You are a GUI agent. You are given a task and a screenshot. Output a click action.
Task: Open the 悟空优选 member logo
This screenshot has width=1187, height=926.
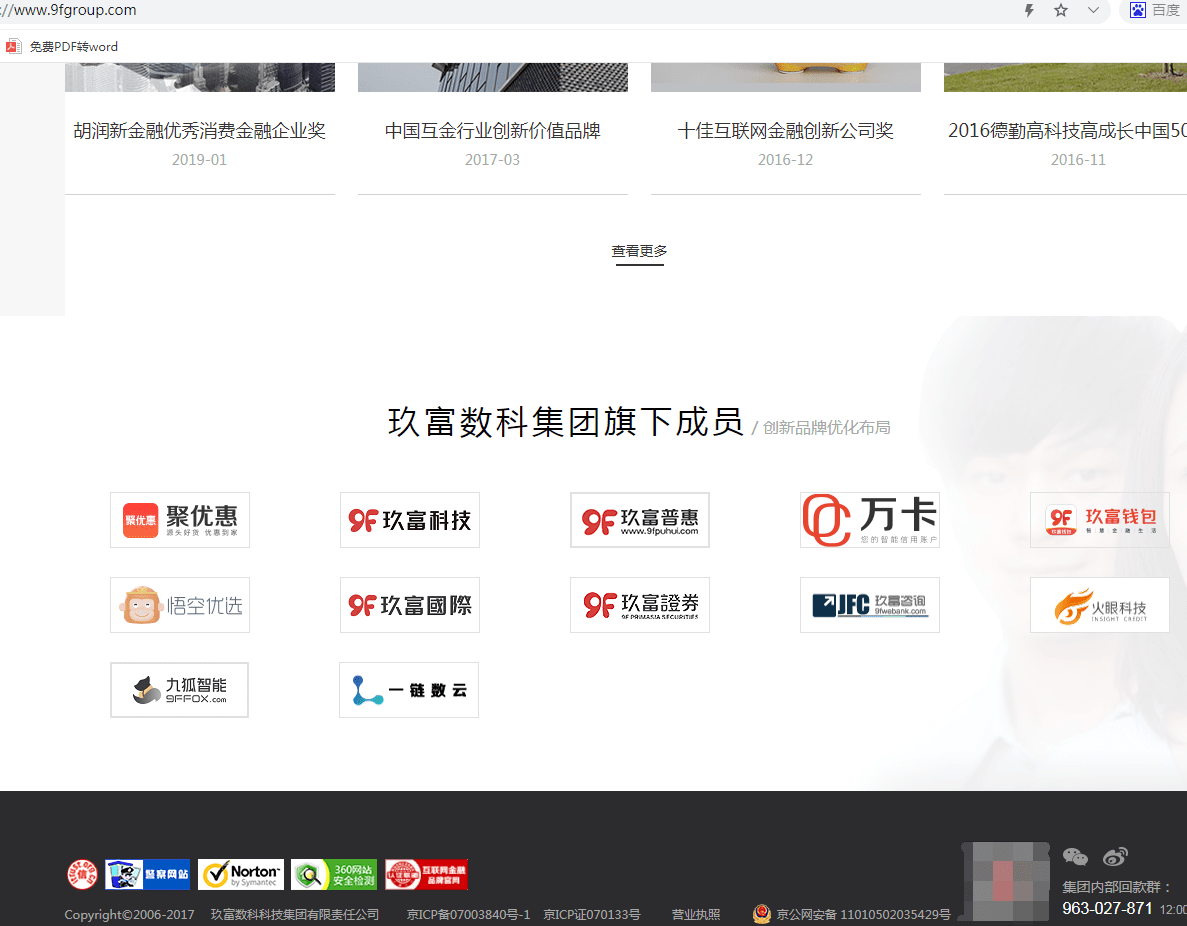[180, 605]
